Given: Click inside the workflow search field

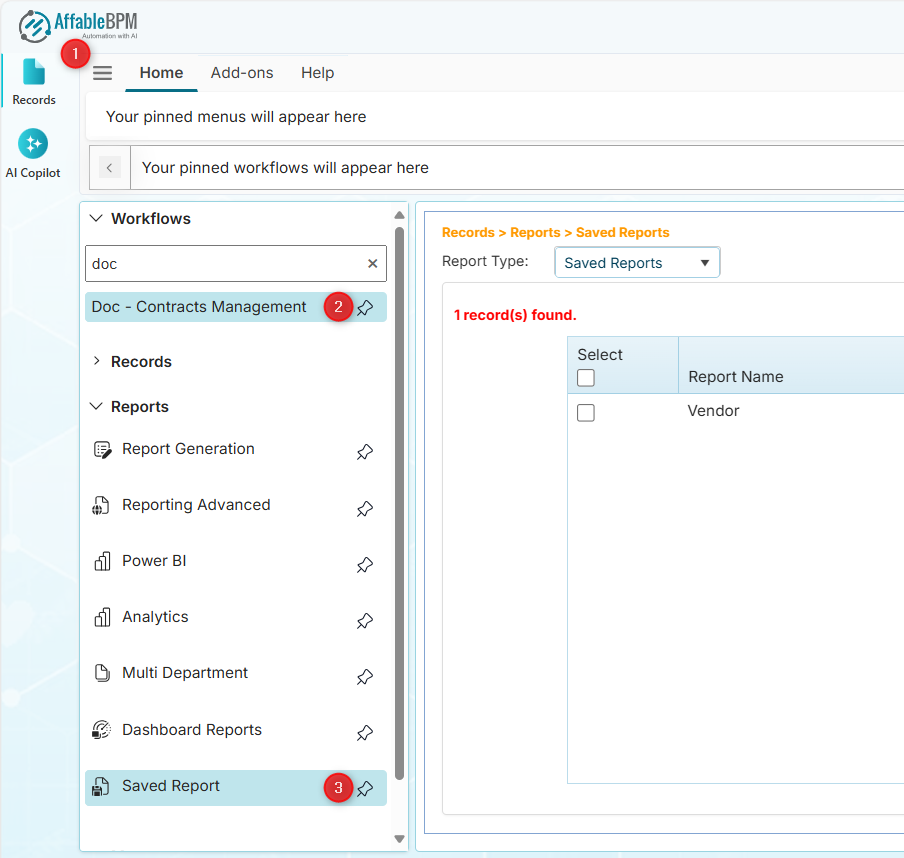Looking at the screenshot, I should [x=220, y=263].
